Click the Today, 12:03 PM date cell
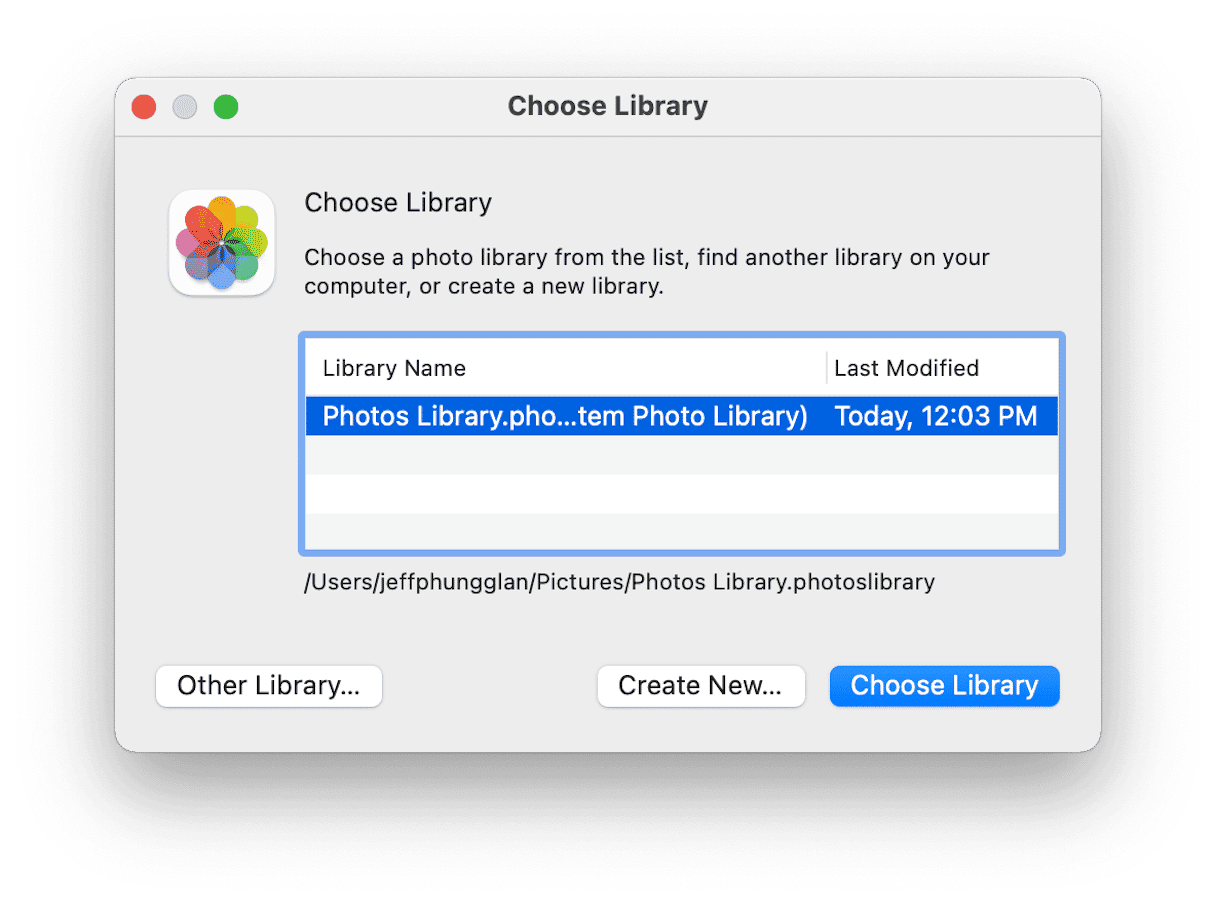The height and width of the screenshot is (904, 1216). (x=935, y=416)
